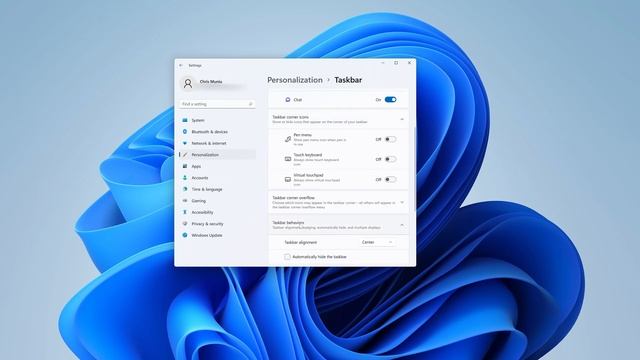Image resolution: width=640 pixels, height=360 pixels.
Task: Open Accessibility in the sidebar
Action: point(217,212)
